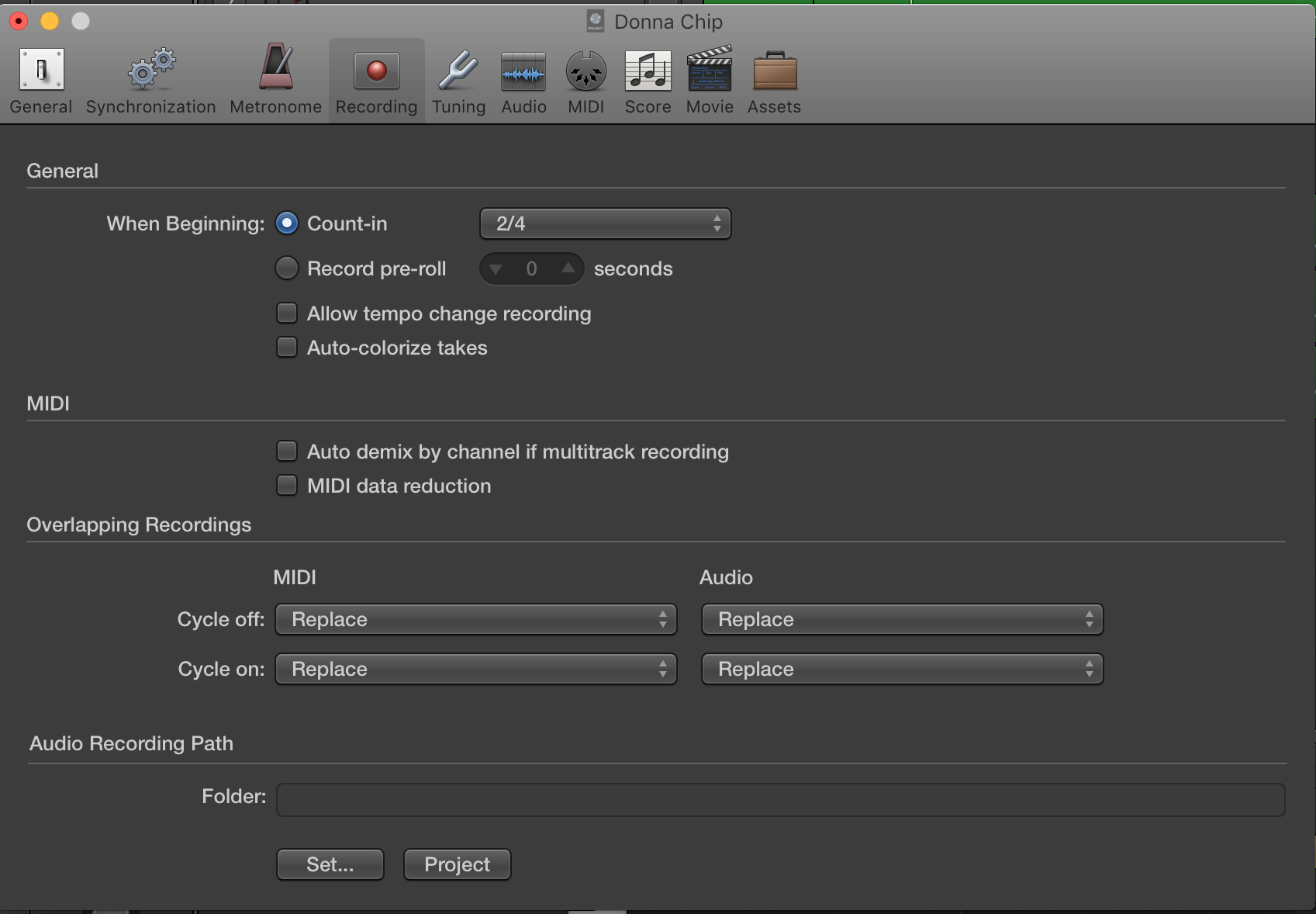This screenshot has width=1316, height=914.
Task: Open the Cycle off MIDI Replace dropdown
Action: click(475, 619)
